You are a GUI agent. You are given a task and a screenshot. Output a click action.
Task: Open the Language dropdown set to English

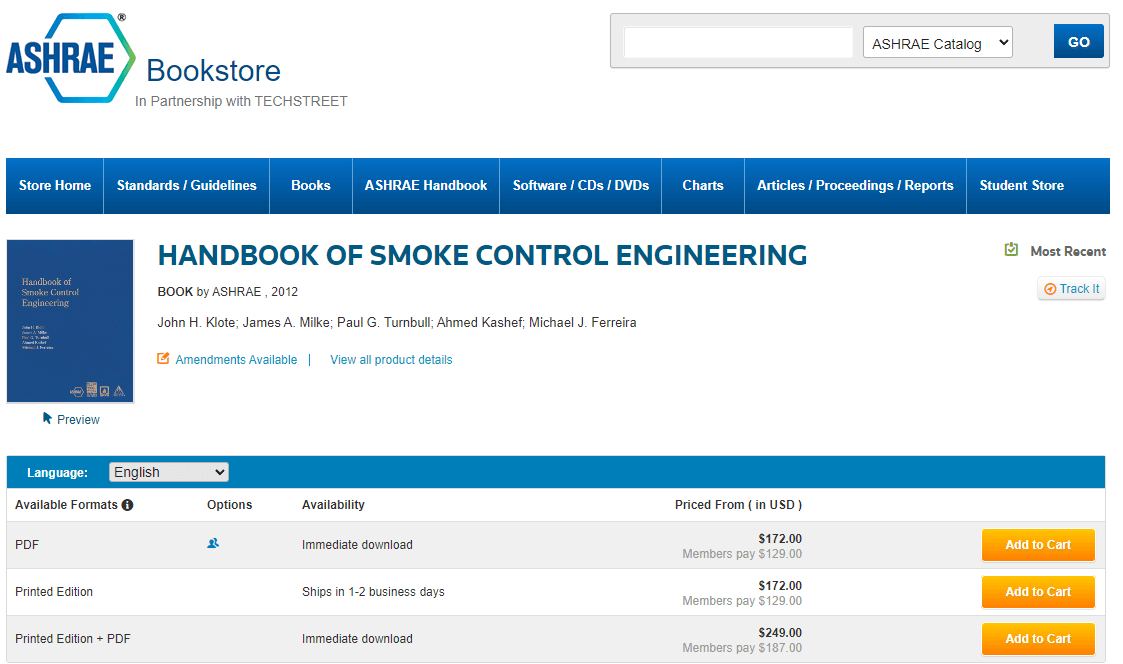[x=168, y=471]
